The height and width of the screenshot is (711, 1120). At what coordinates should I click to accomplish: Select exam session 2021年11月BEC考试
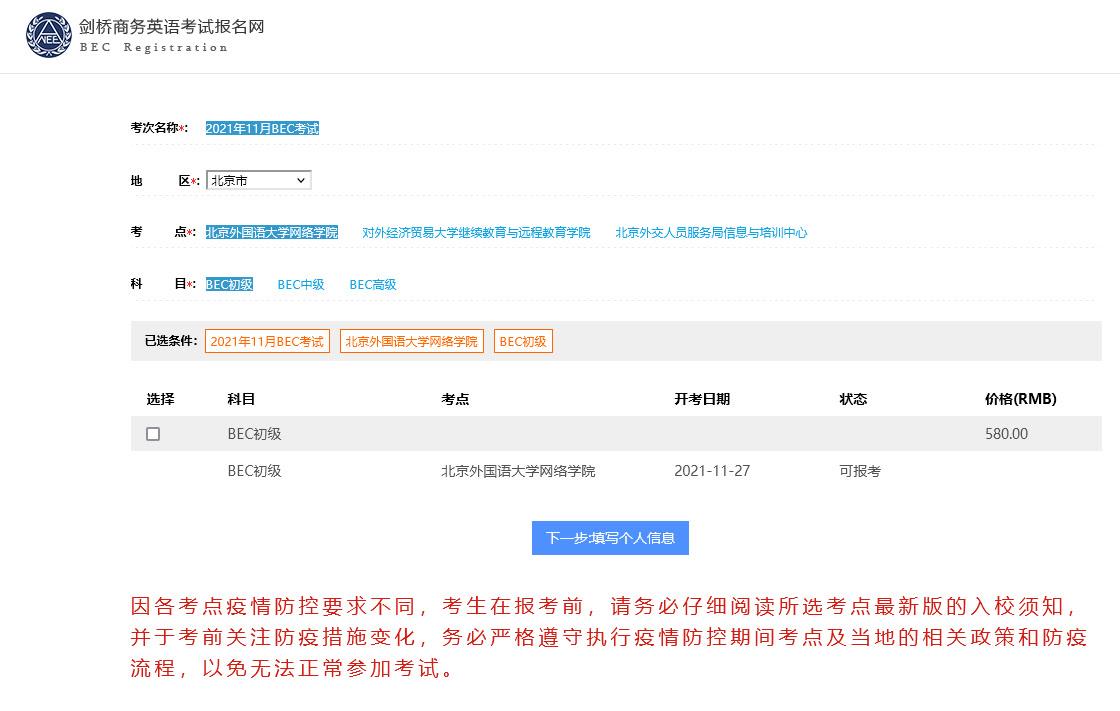click(262, 129)
